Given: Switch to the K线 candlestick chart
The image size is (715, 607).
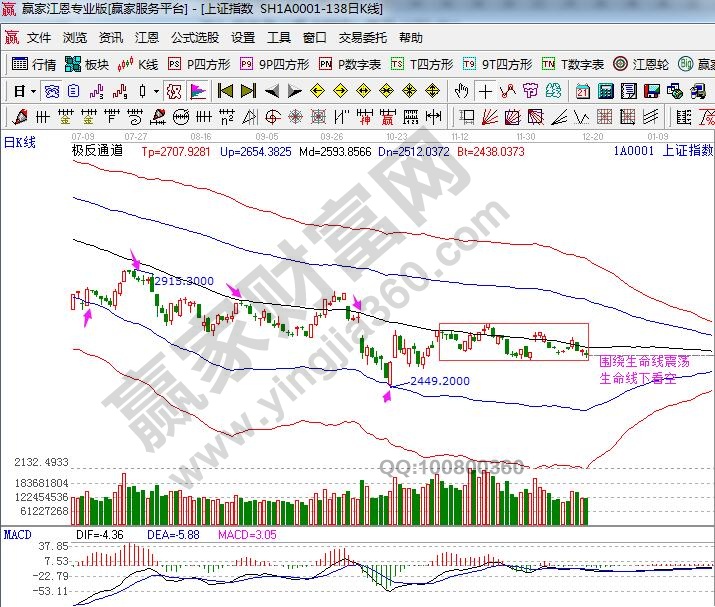Looking at the screenshot, I should click(x=139, y=64).
